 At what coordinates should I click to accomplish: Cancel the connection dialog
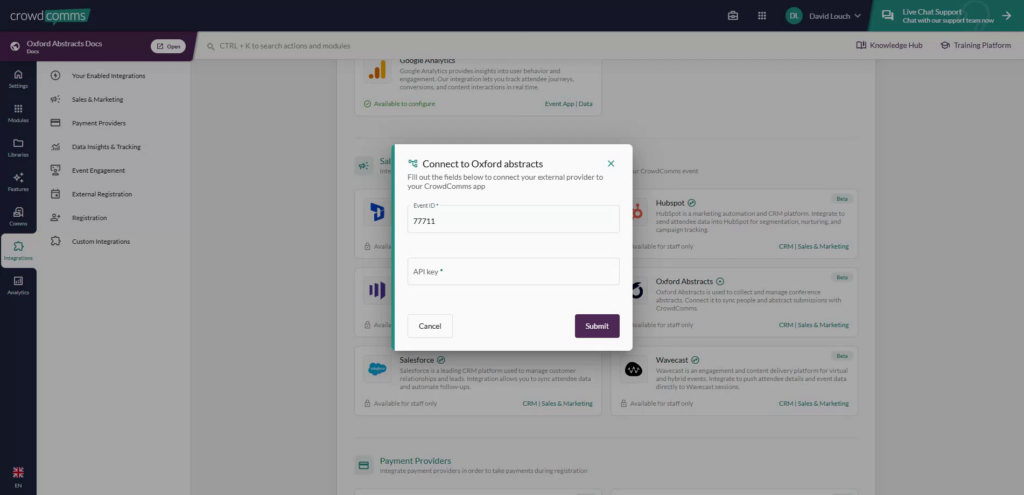tap(430, 326)
